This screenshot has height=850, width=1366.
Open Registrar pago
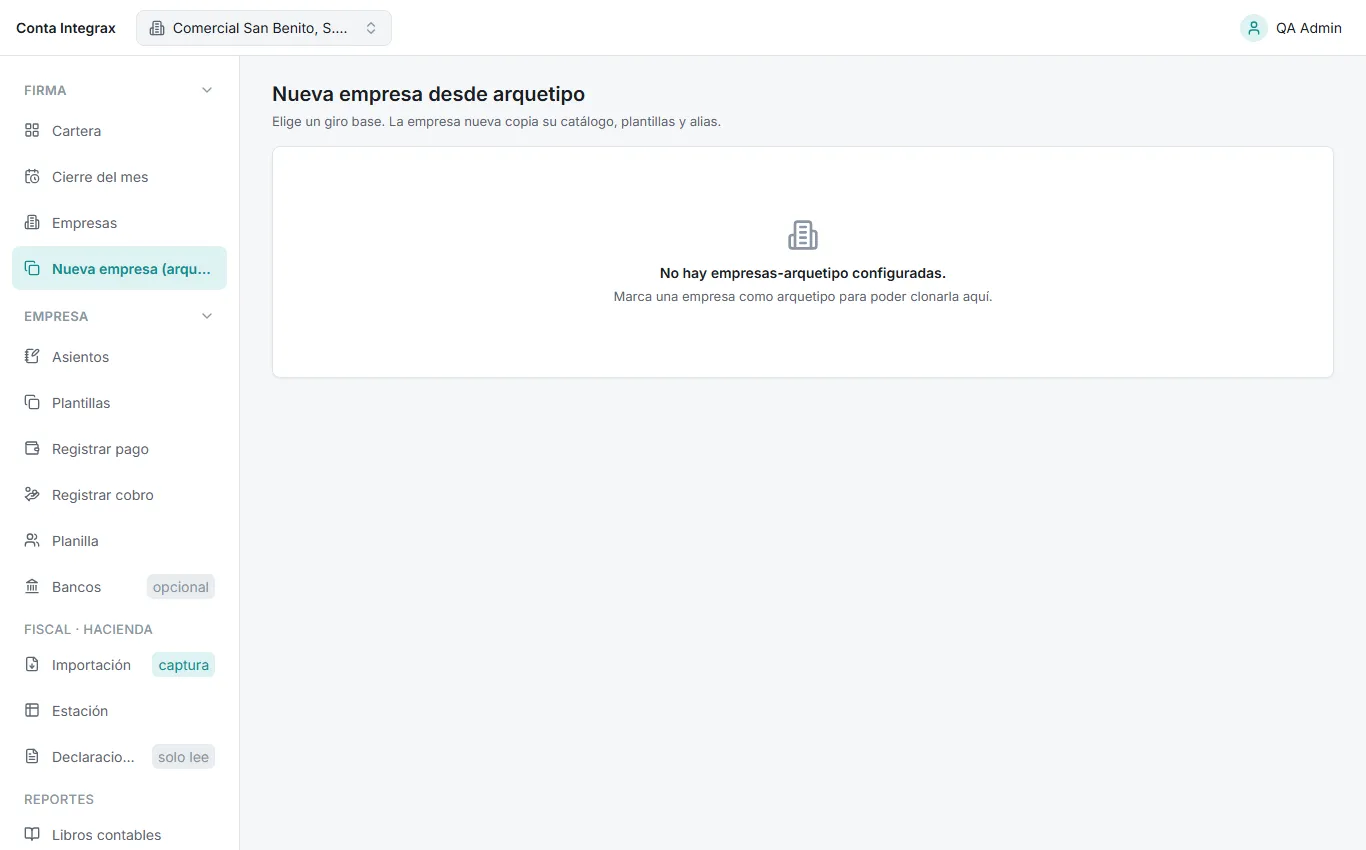[x=119, y=449]
